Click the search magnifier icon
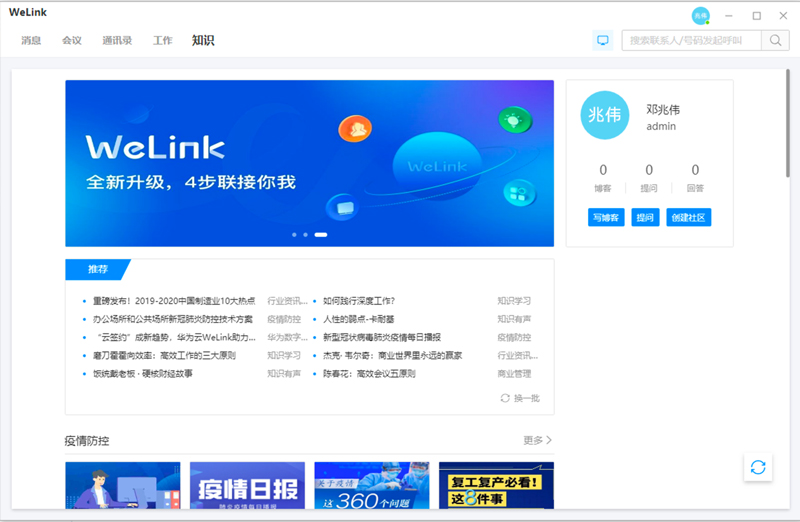 [x=775, y=40]
